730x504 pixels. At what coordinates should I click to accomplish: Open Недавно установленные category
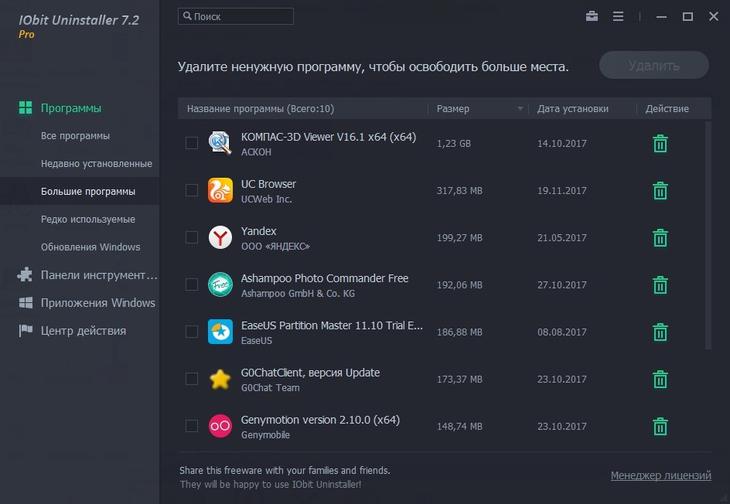(96, 164)
